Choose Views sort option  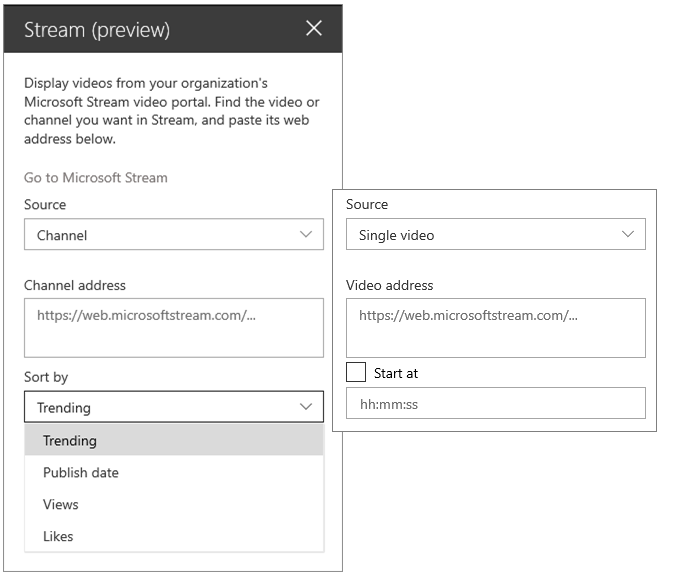pyautogui.click(x=174, y=504)
